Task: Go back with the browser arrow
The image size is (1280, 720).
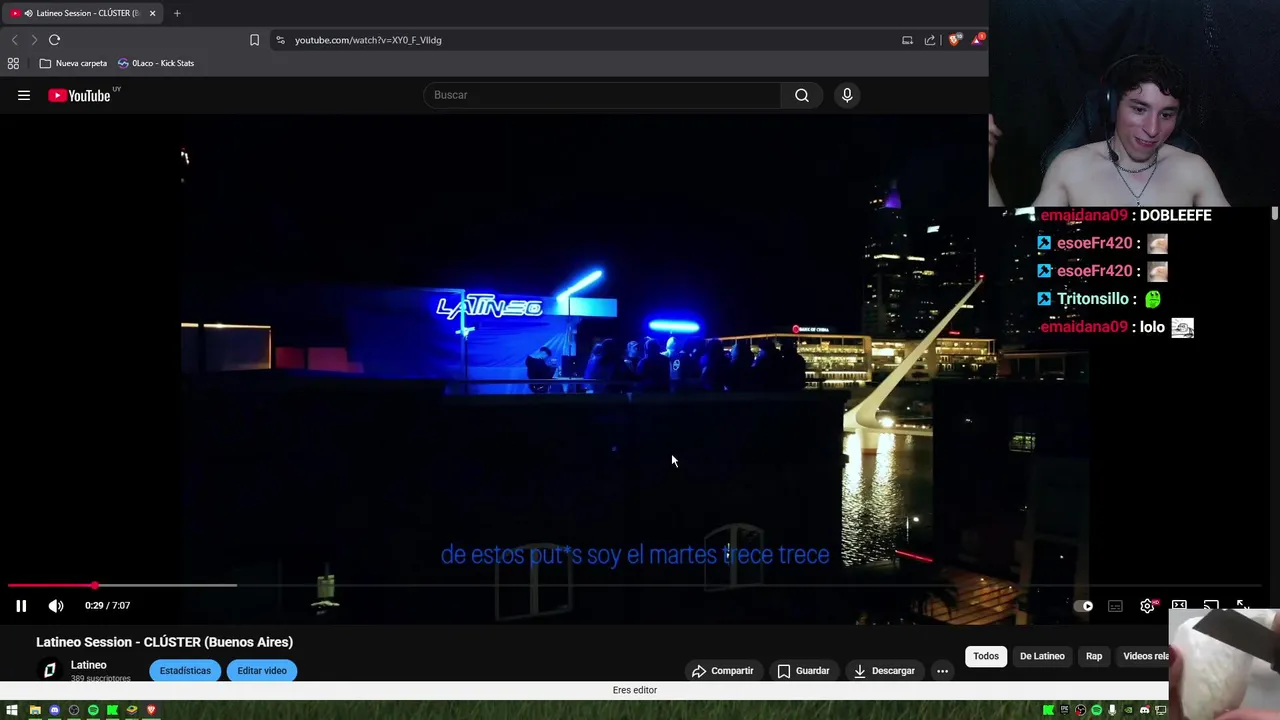Action: coord(14,40)
